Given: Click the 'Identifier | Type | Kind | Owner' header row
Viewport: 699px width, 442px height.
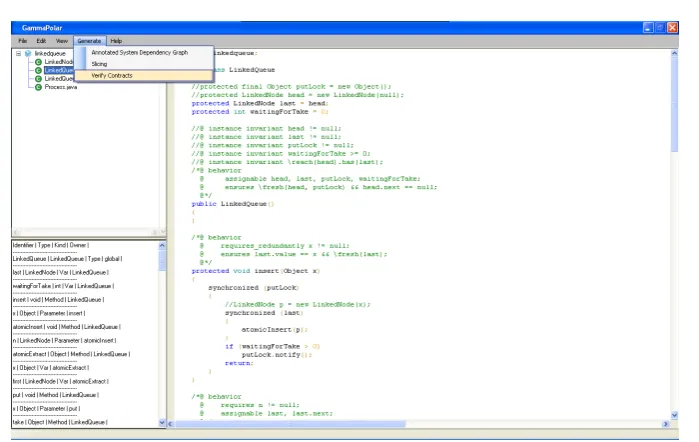Looking at the screenshot, I should click(51, 245).
